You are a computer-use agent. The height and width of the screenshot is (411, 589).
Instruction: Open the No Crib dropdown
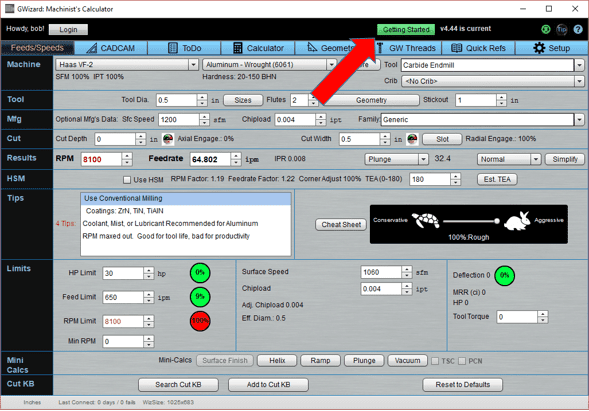click(x=579, y=81)
